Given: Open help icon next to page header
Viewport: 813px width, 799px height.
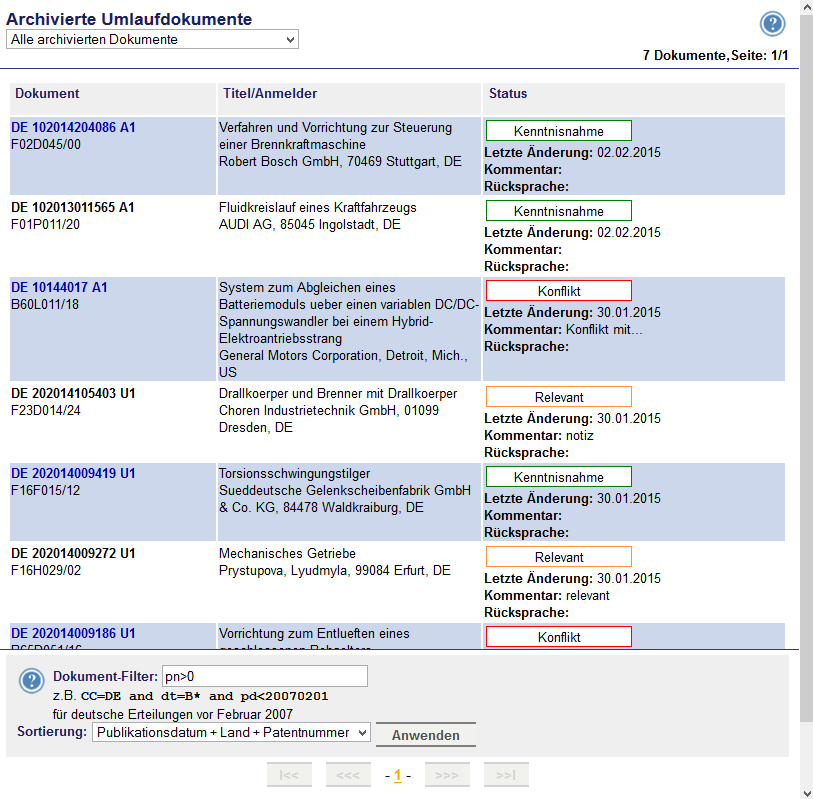Looking at the screenshot, I should tap(772, 24).
